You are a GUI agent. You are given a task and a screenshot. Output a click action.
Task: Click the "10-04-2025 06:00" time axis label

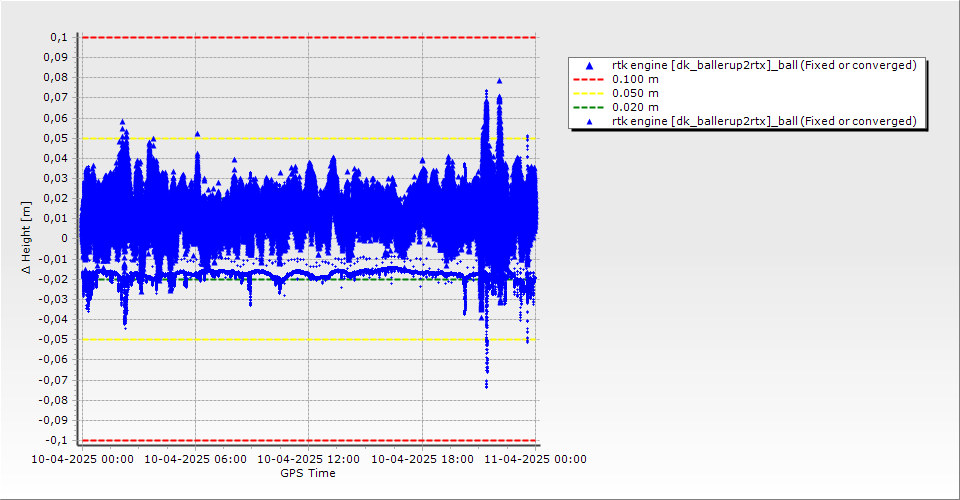click(x=195, y=459)
